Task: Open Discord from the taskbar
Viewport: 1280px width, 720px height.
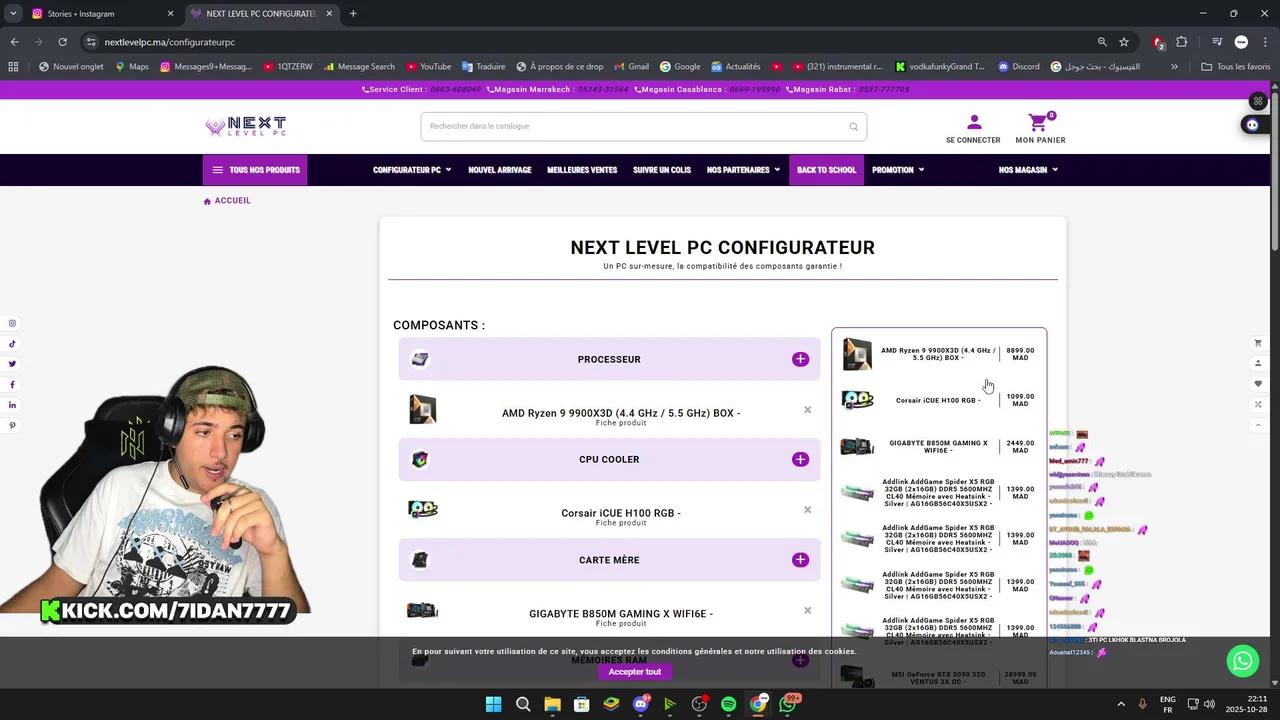Action: pos(641,704)
